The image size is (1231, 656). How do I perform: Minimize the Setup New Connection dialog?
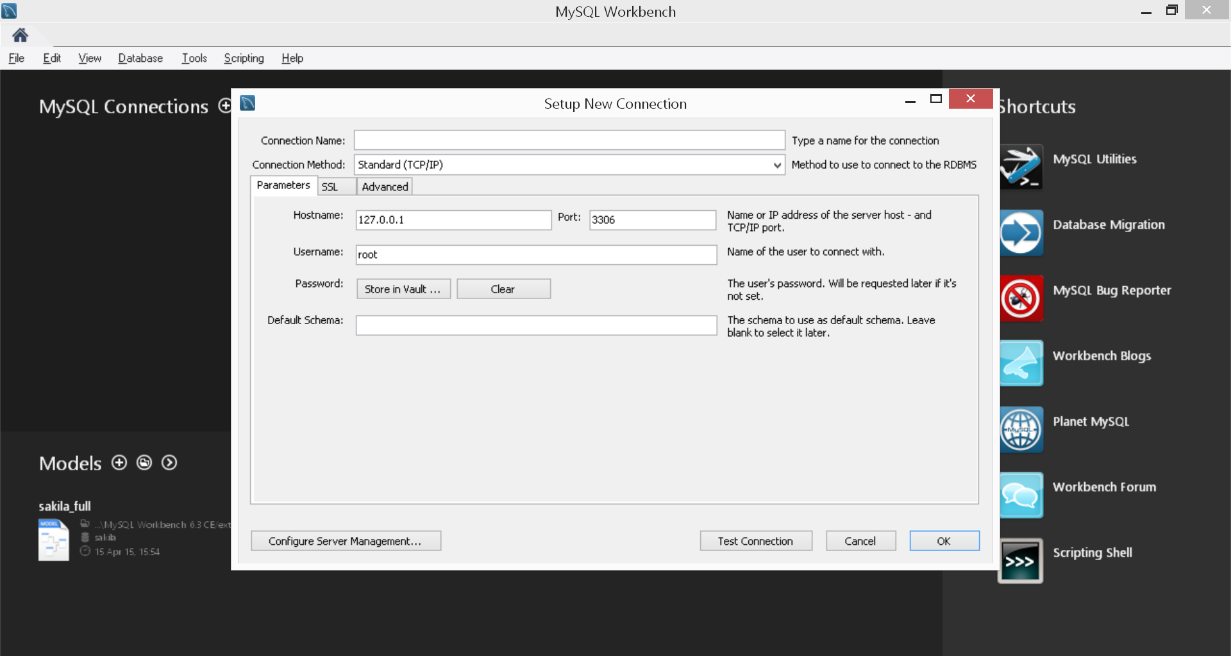coord(911,100)
